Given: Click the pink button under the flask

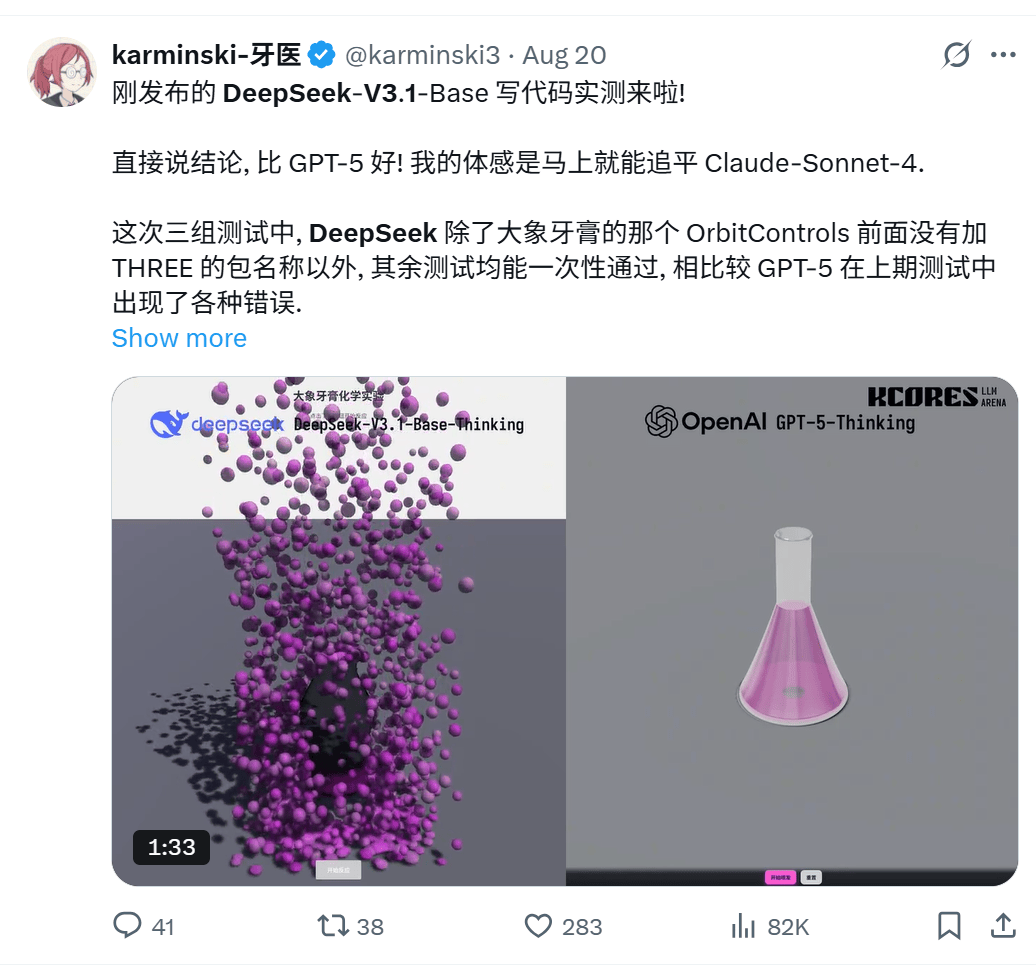Looking at the screenshot, I should [x=781, y=878].
